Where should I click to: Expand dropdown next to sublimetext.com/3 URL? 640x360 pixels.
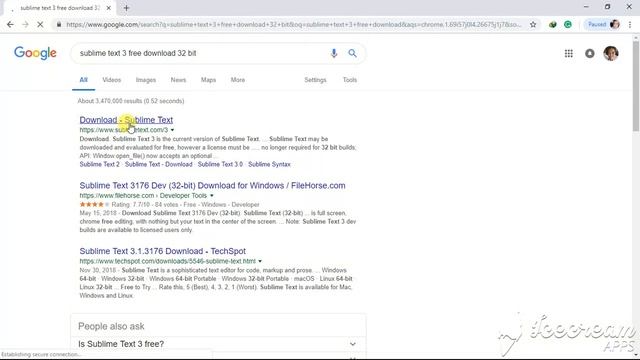[172, 130]
